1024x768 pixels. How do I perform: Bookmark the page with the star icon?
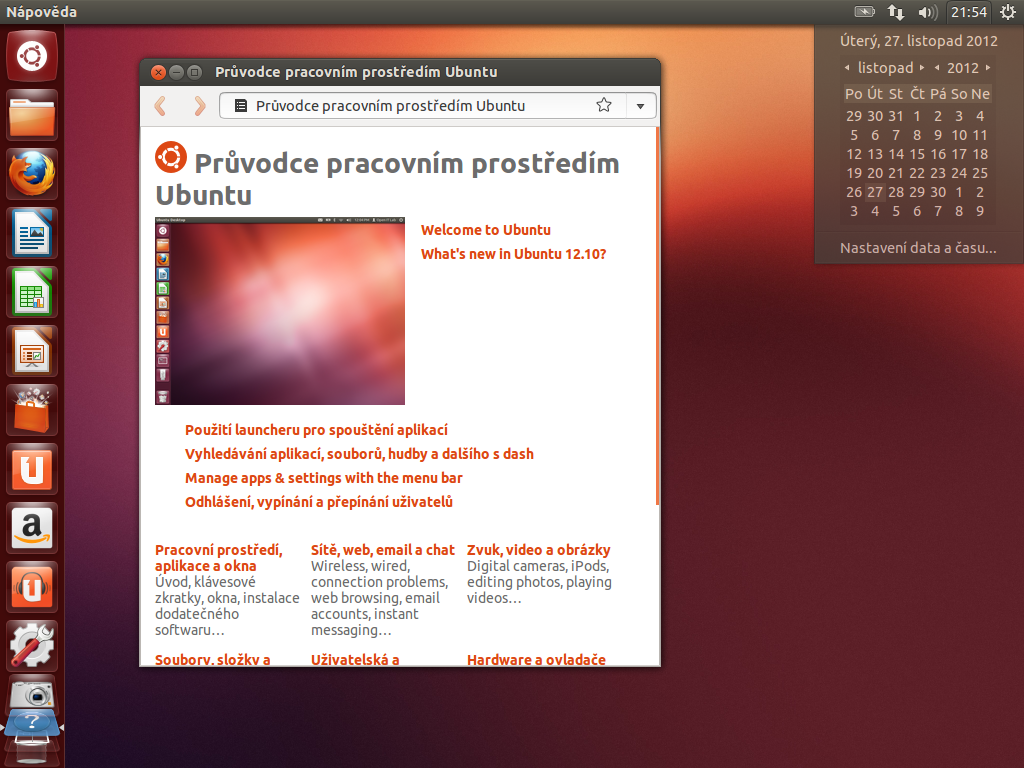coord(604,105)
